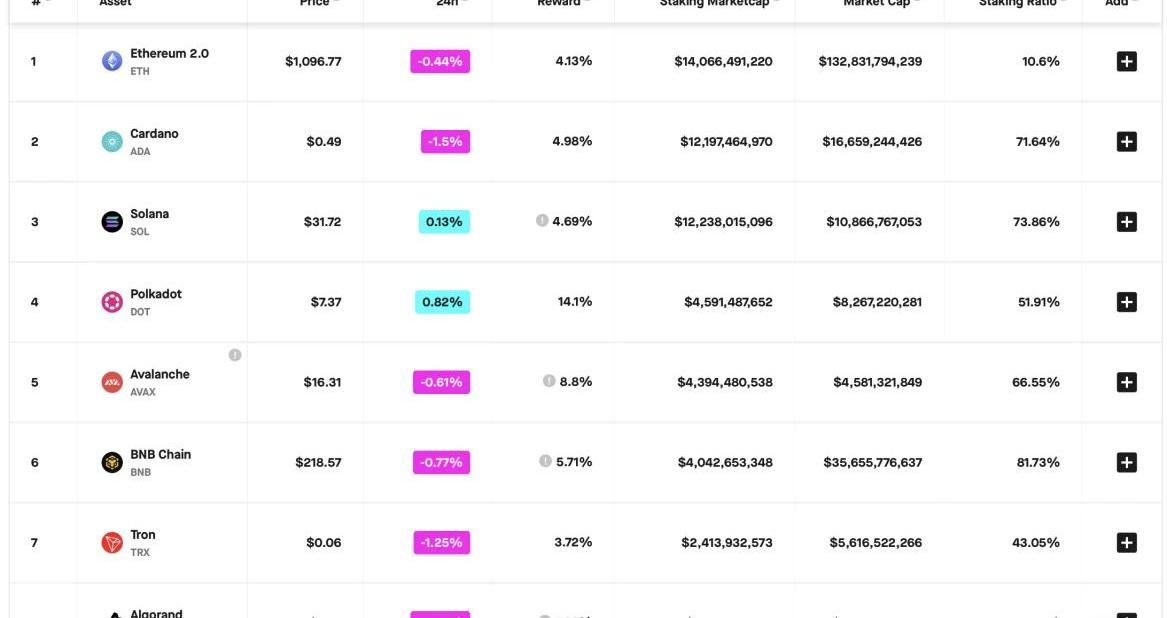Open the Polkadot asset name link
This screenshot has width=1167, height=618.
click(x=156, y=294)
